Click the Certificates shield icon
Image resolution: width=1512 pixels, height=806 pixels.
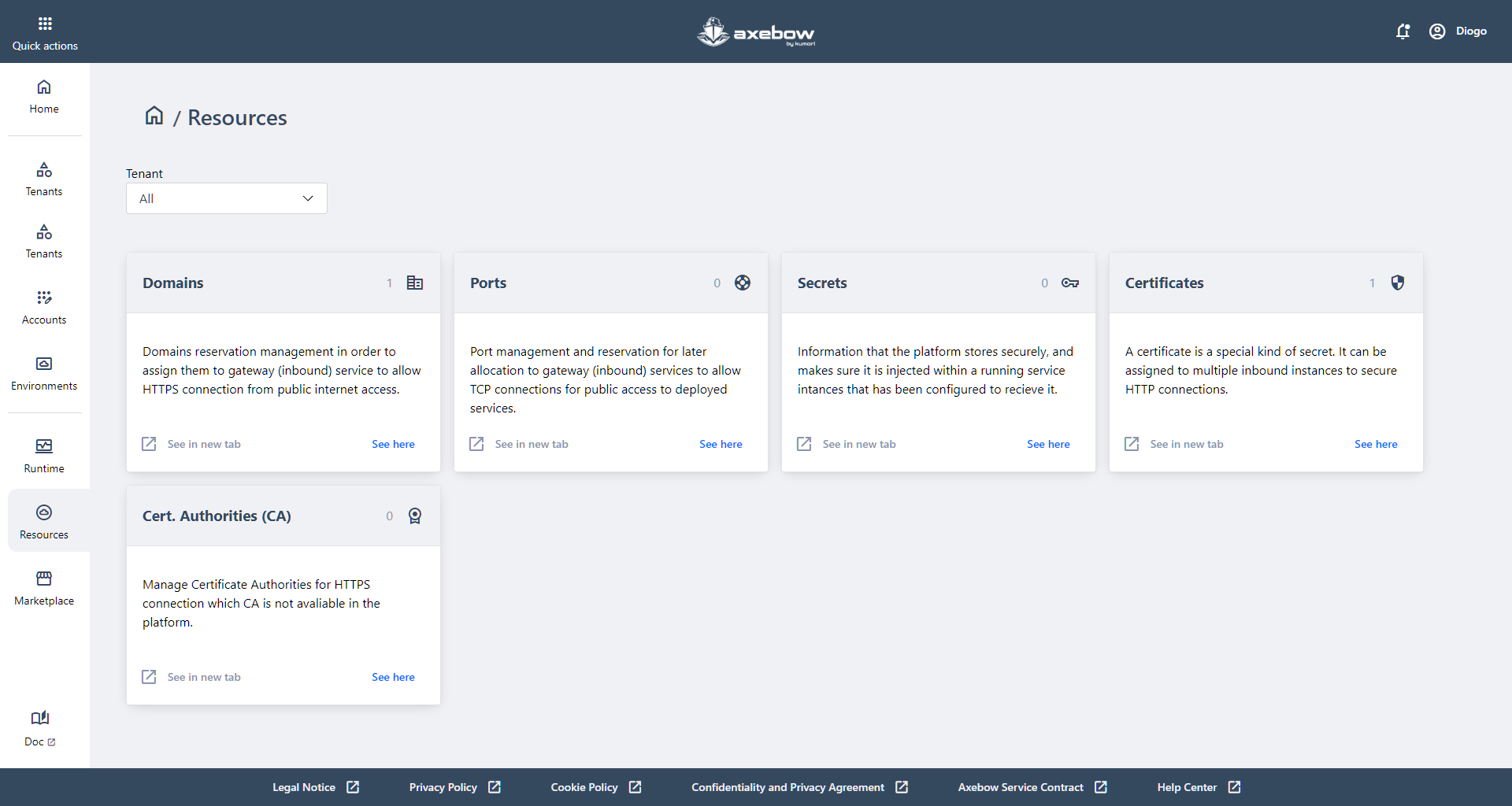click(1397, 283)
